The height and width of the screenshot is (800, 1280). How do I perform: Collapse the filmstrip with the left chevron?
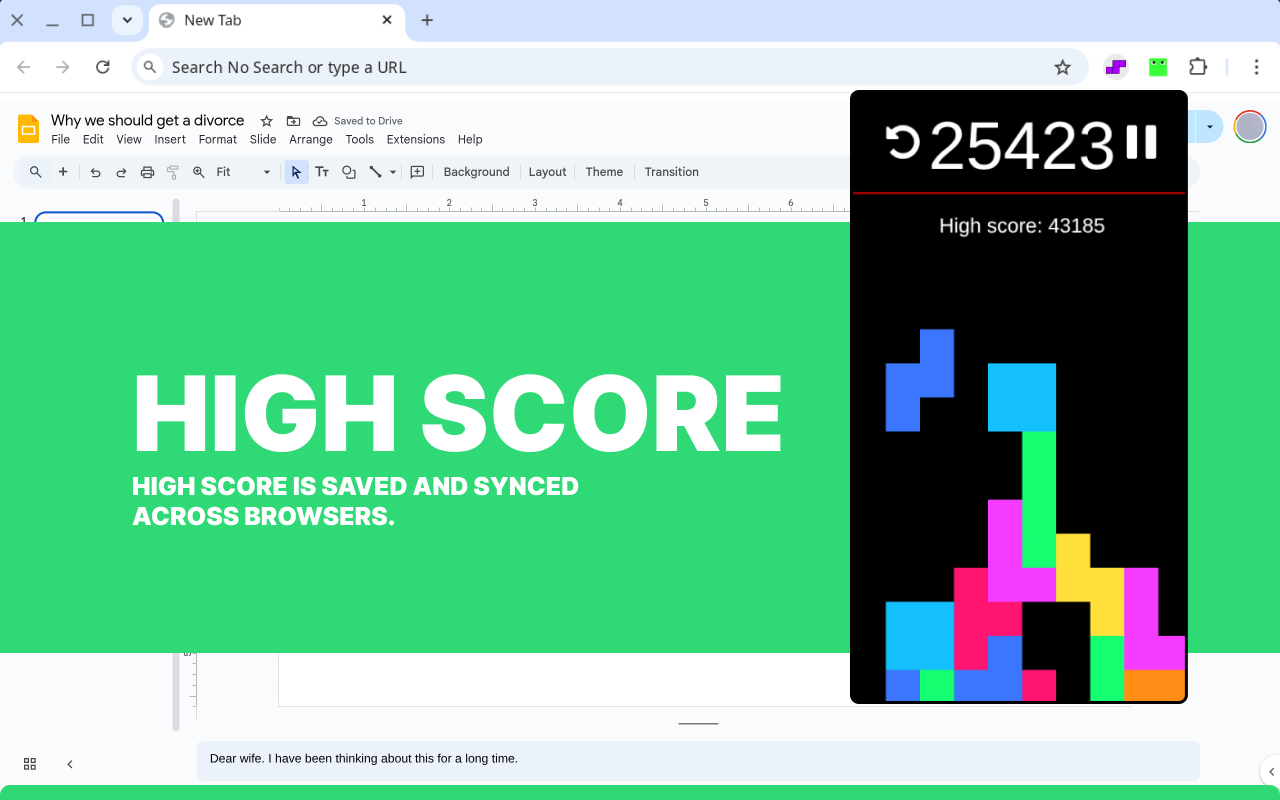70,764
